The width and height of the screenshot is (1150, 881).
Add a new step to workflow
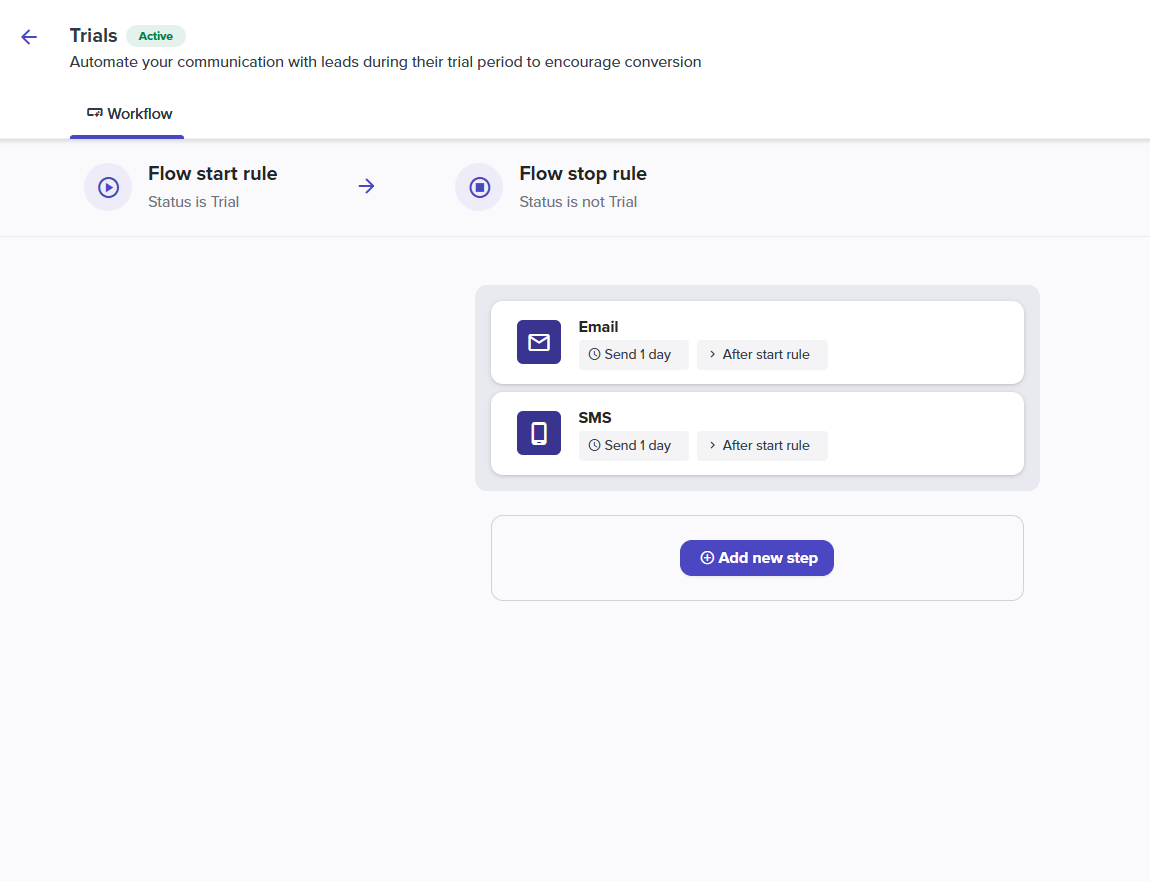click(757, 558)
